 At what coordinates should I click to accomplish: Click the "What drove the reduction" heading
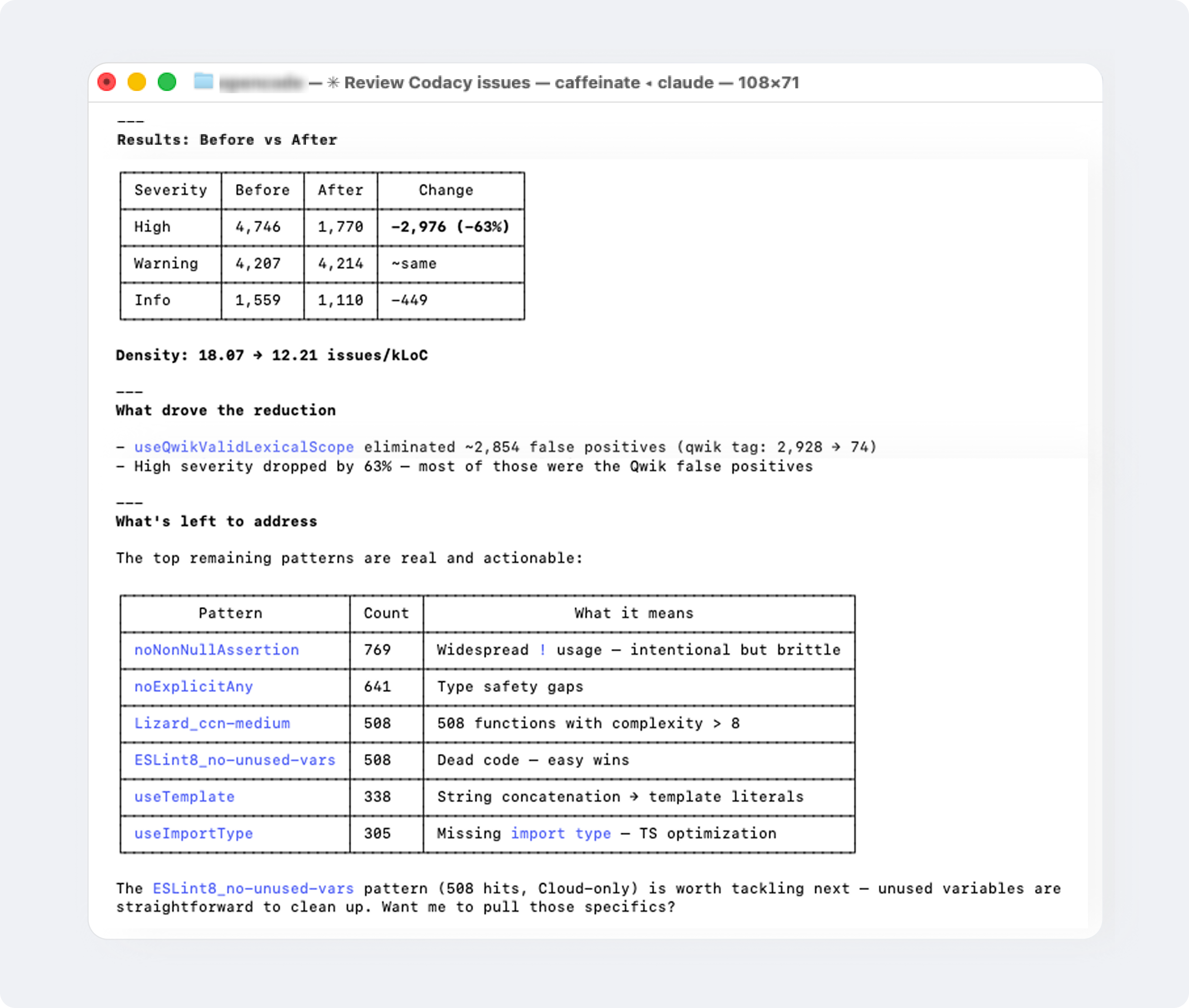tap(226, 410)
